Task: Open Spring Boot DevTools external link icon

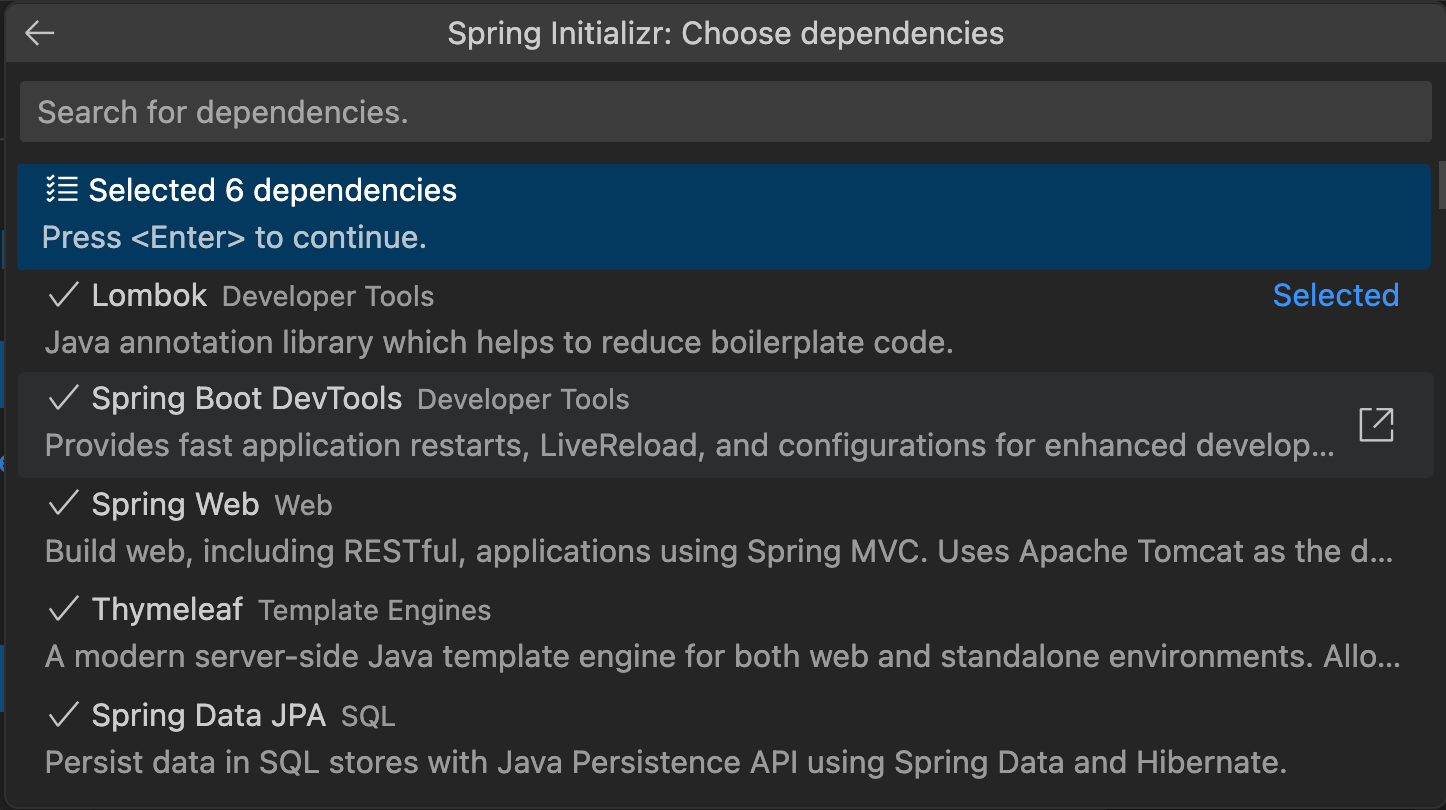Action: 1376,425
